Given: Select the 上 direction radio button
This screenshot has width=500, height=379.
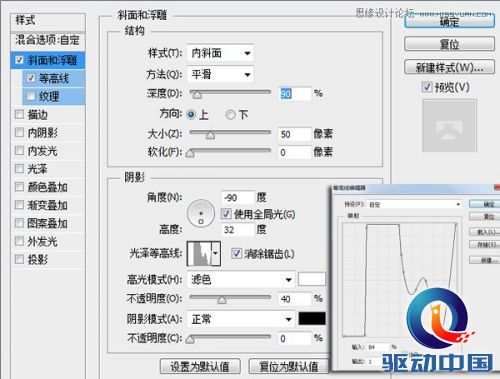Looking at the screenshot, I should (x=191, y=115).
